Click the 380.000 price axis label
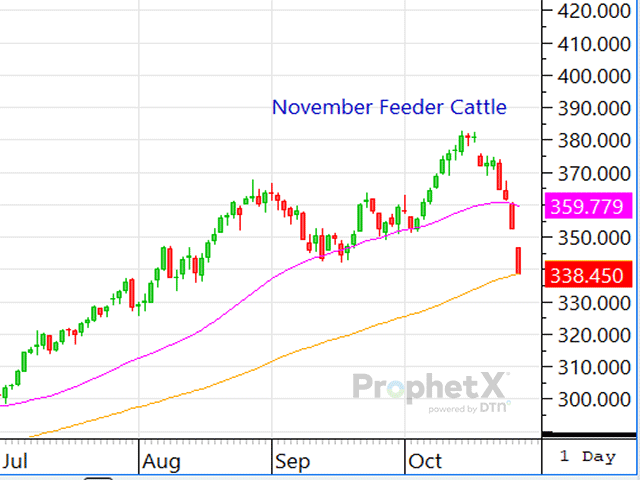 point(587,141)
